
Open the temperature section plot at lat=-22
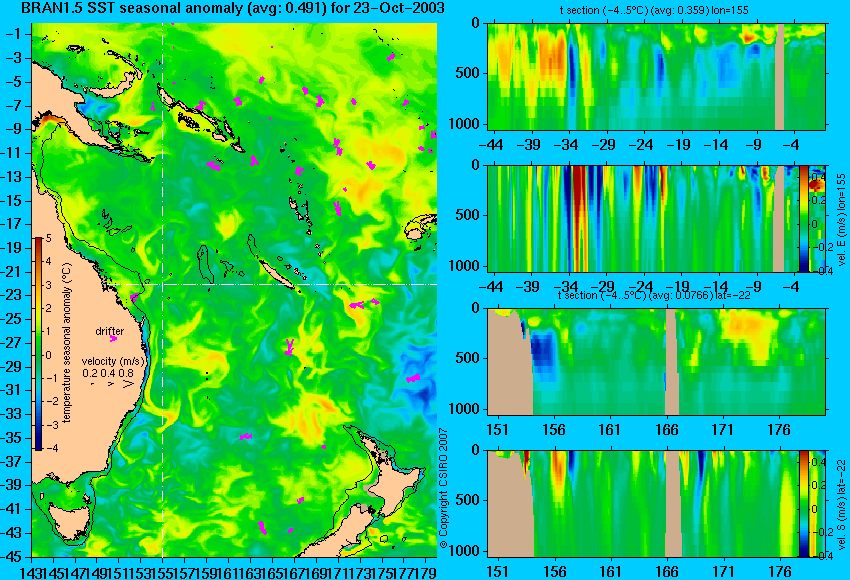pyautogui.click(x=657, y=362)
